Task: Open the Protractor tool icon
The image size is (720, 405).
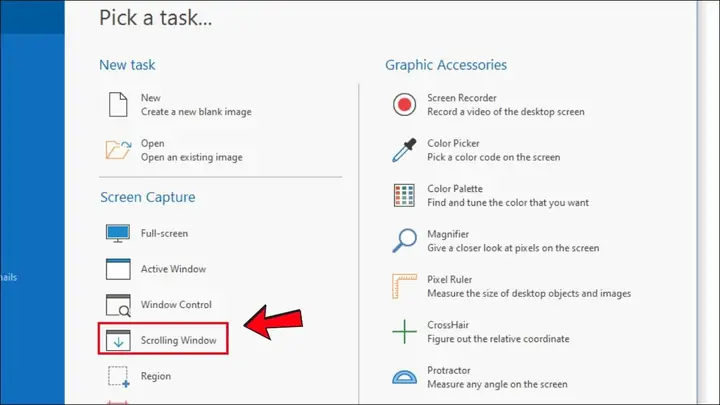Action: (404, 377)
